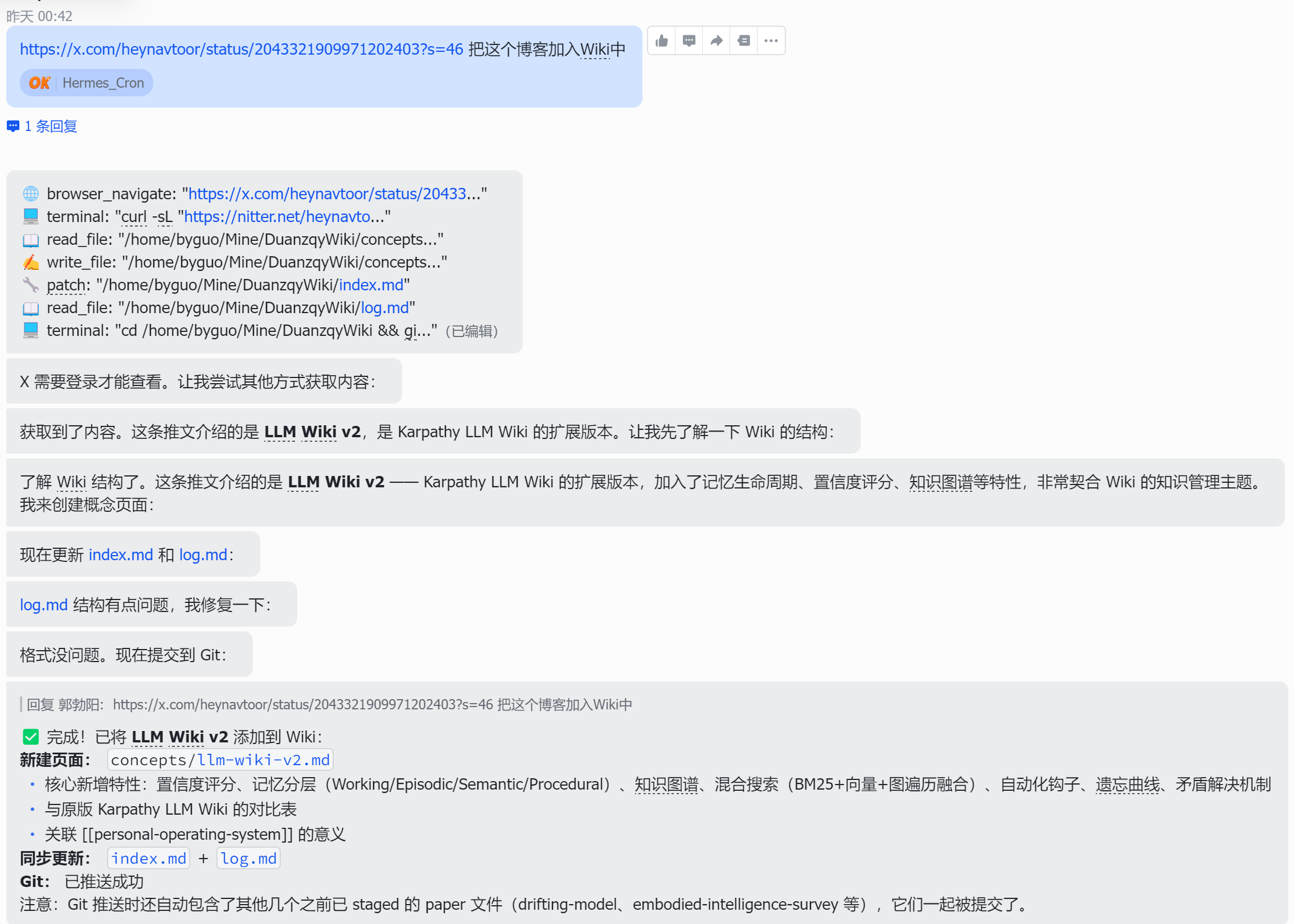Click the write_file DuanzqyWiki/concepts path text
Image resolution: width=1294 pixels, height=924 pixels.
tap(284, 262)
